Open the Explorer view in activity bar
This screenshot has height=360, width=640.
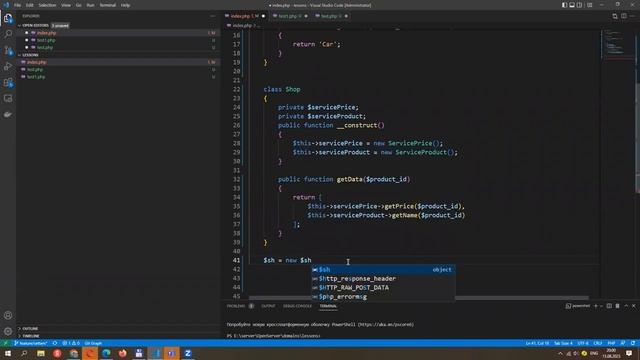point(8,18)
